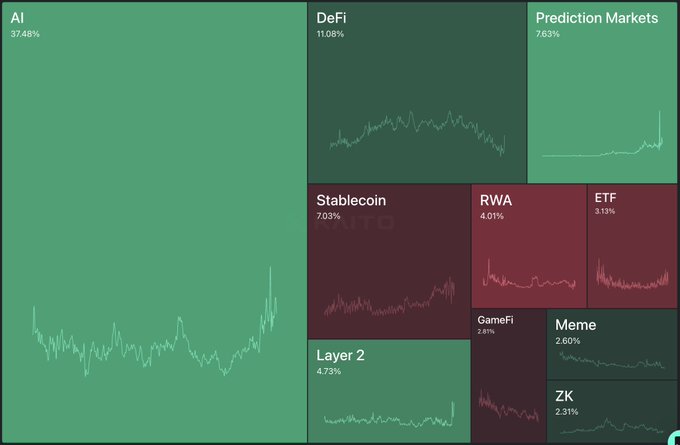
Task: Click the Meme sector label
Action: 575,325
